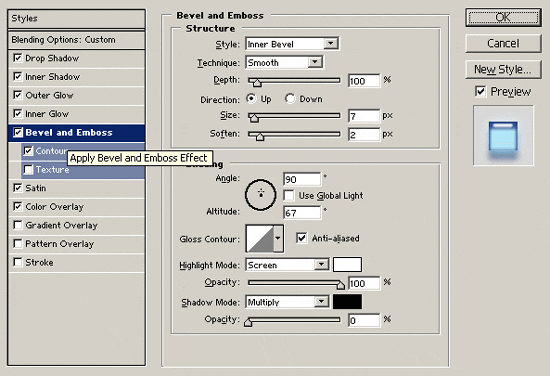550x376 pixels.
Task: Click the Shadow Opacity field showing 0
Action: click(364, 320)
